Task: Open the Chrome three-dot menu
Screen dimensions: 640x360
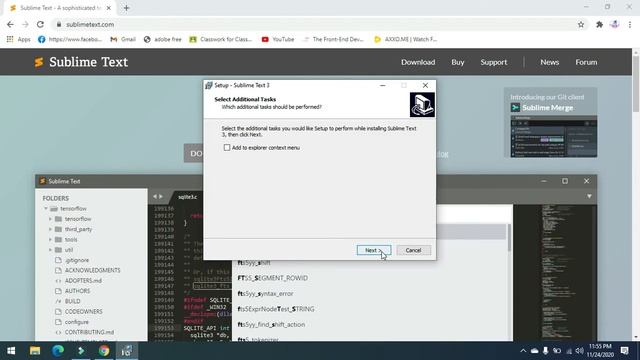Action: 630,24
